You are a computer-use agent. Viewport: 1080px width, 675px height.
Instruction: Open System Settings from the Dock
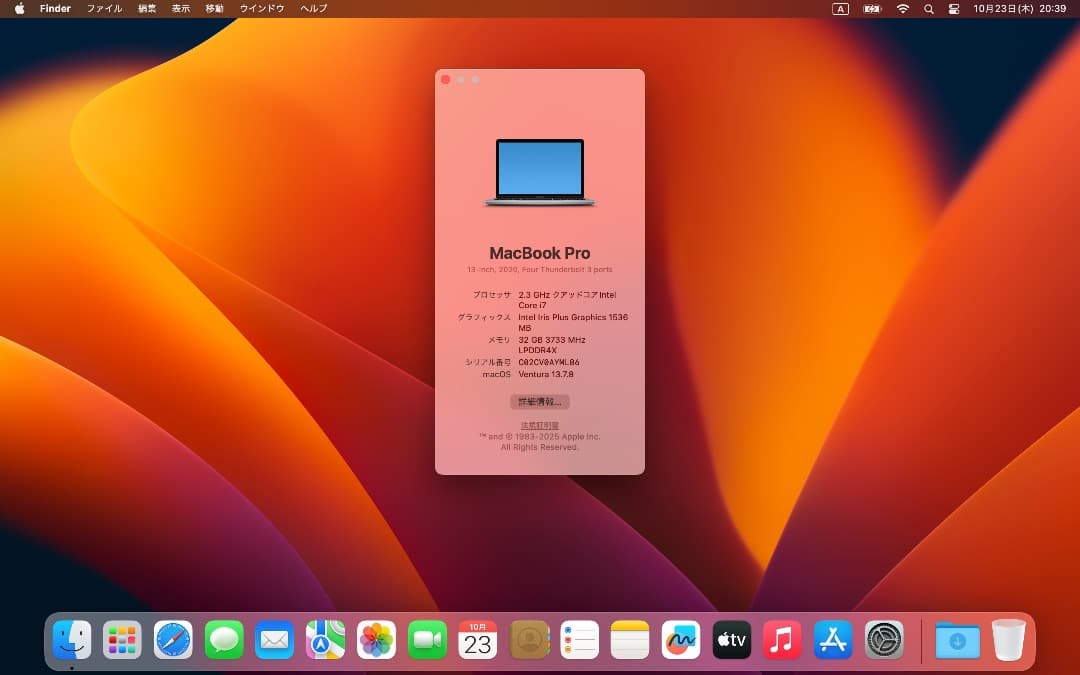tap(883, 639)
